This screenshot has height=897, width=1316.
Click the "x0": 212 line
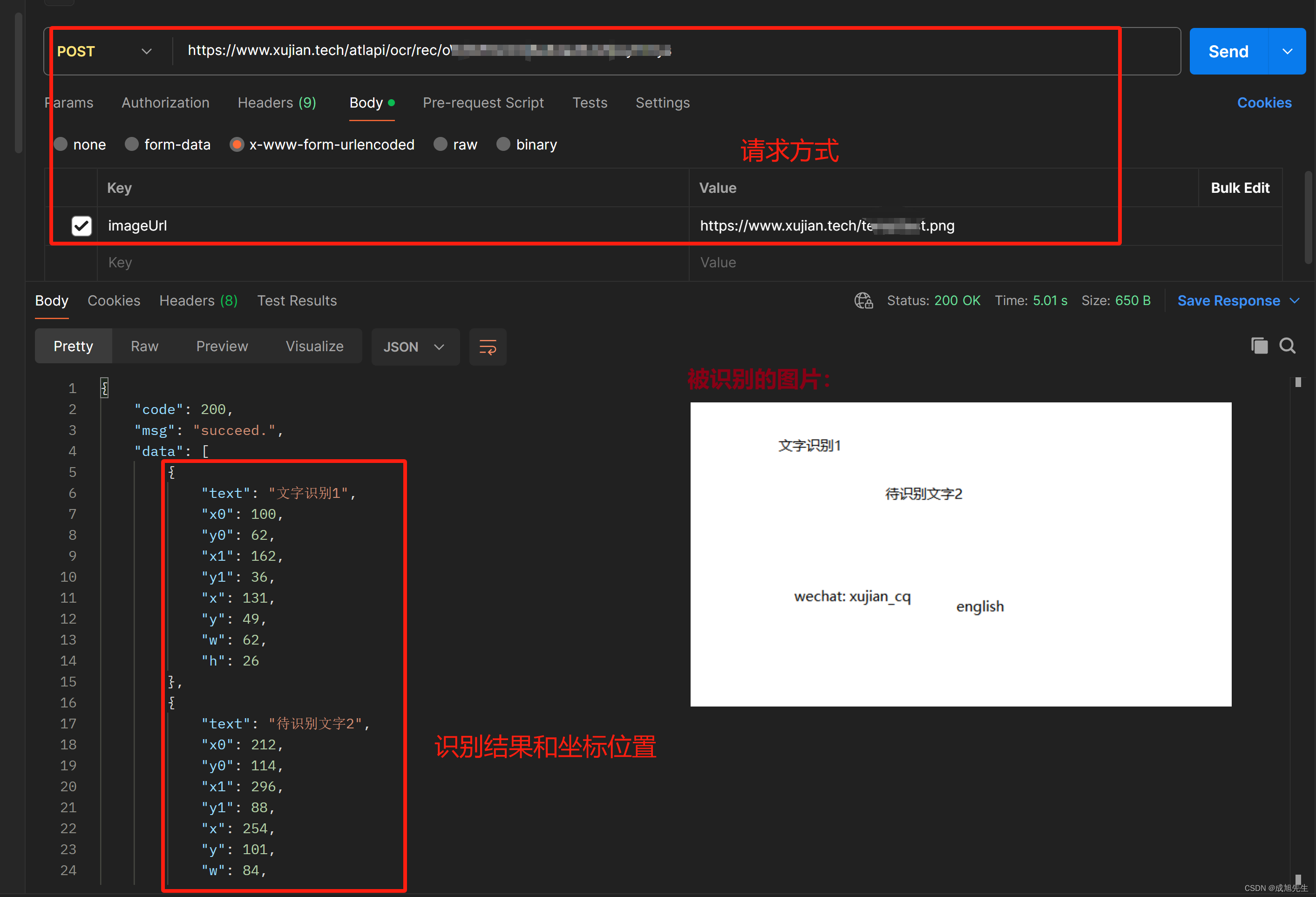[x=242, y=745]
